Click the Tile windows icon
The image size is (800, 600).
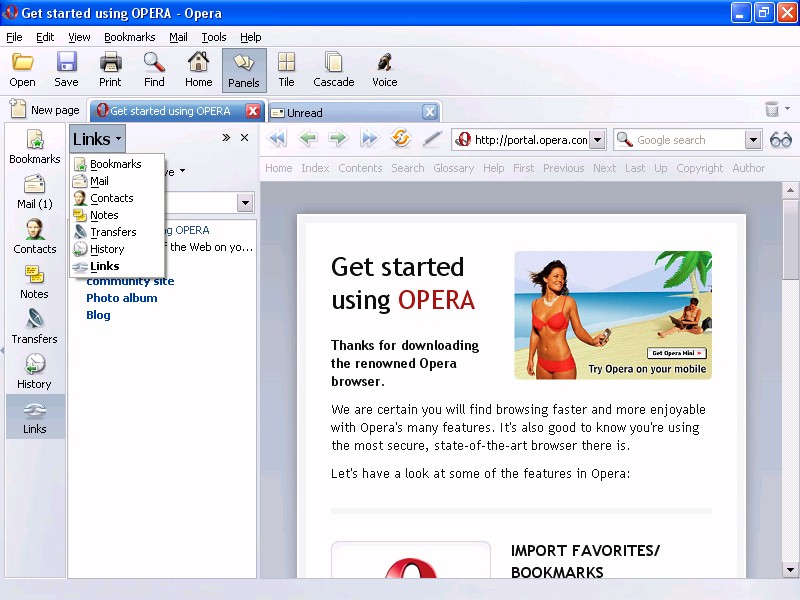pyautogui.click(x=286, y=70)
